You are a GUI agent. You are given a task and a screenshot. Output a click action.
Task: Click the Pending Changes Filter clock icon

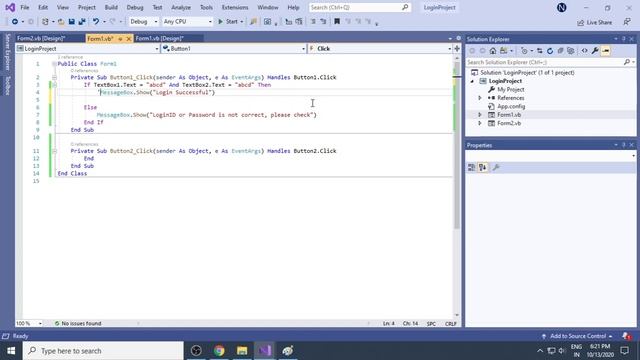coord(524,51)
